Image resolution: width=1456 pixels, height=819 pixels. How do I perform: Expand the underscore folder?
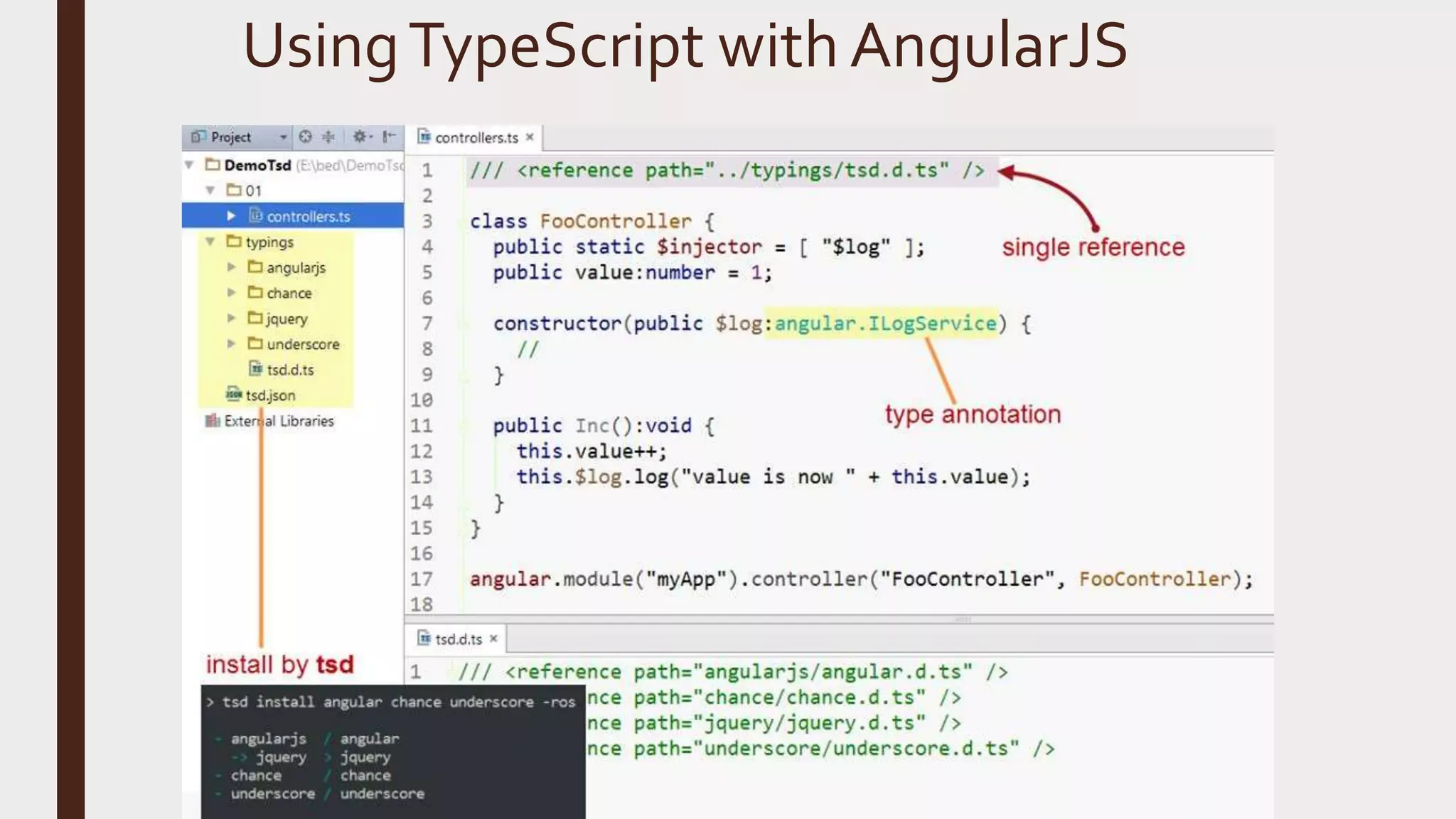(231, 344)
